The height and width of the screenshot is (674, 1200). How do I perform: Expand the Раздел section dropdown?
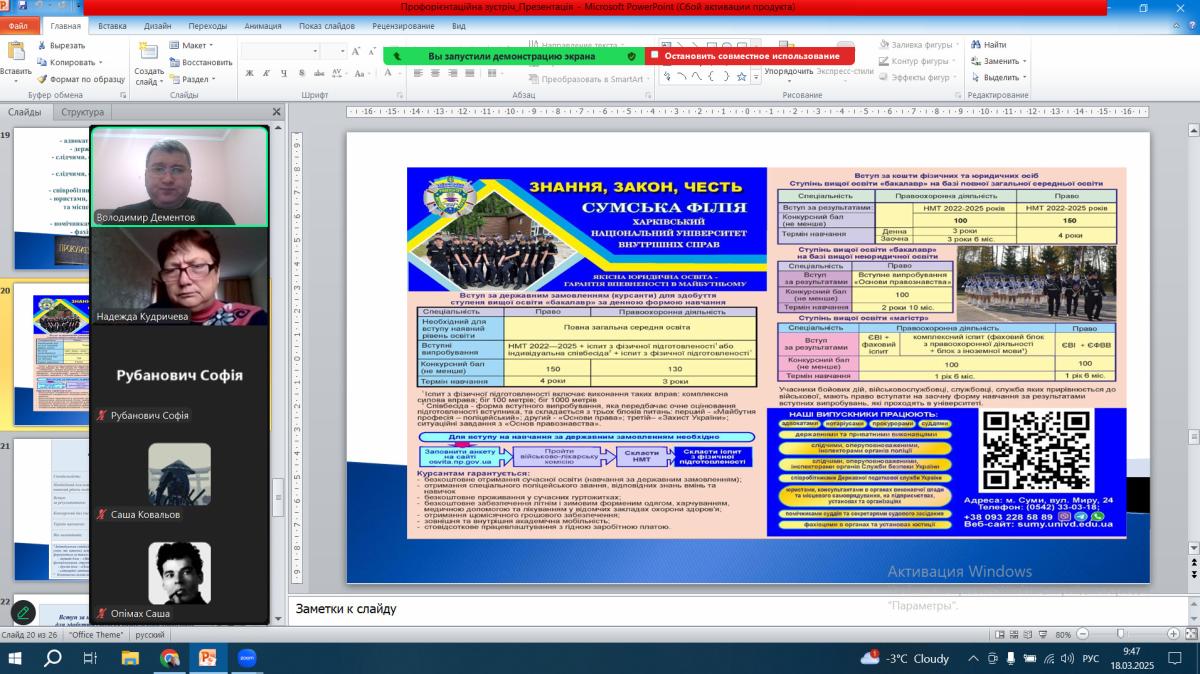coord(194,79)
